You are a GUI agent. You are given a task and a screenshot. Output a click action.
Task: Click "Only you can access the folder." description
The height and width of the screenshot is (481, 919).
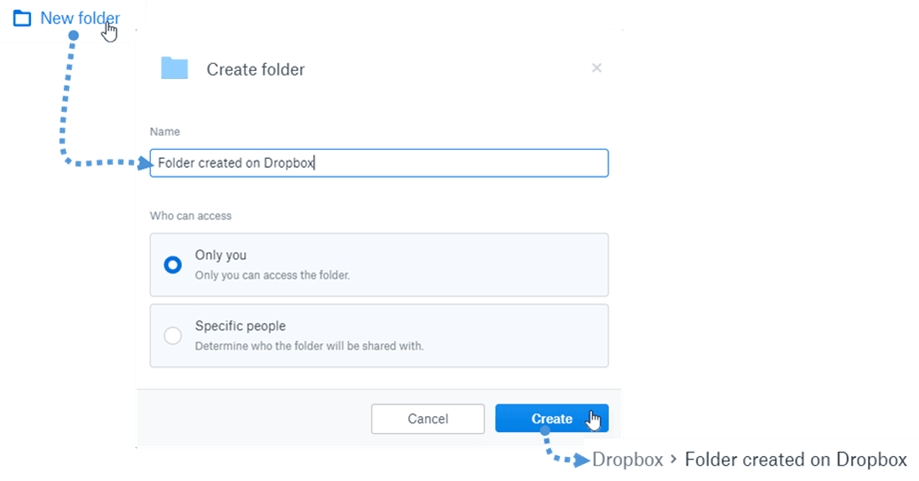click(x=272, y=275)
